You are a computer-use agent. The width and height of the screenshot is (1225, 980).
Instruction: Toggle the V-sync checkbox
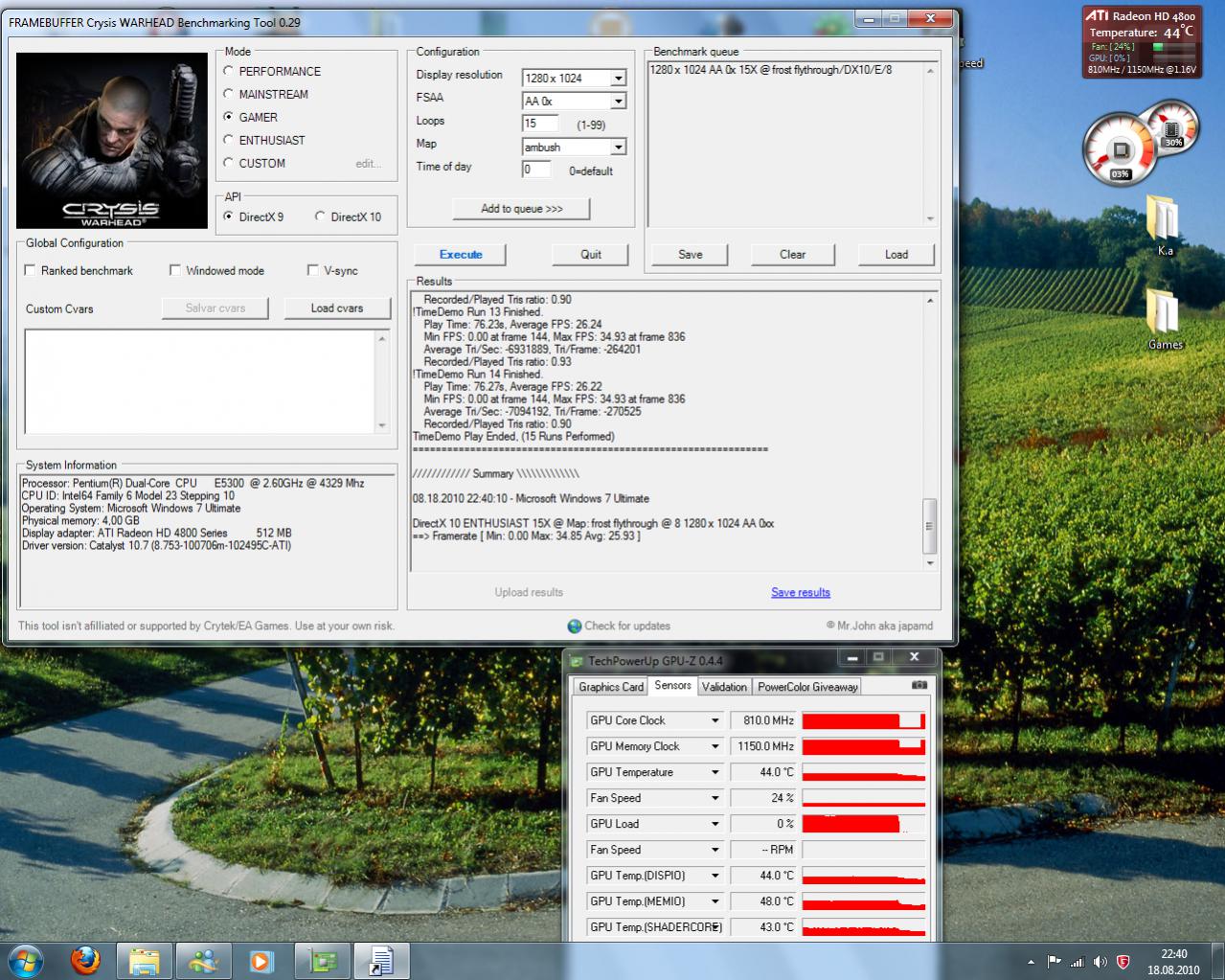(x=313, y=270)
